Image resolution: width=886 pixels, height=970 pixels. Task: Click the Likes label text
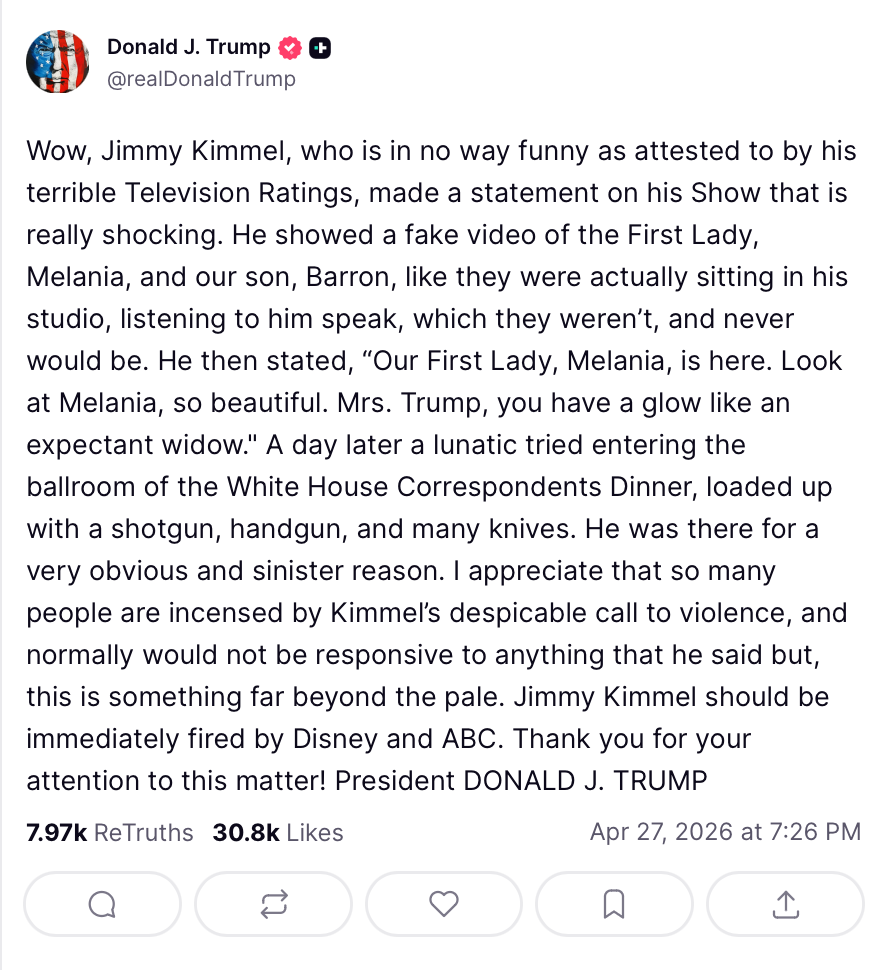click(x=314, y=832)
